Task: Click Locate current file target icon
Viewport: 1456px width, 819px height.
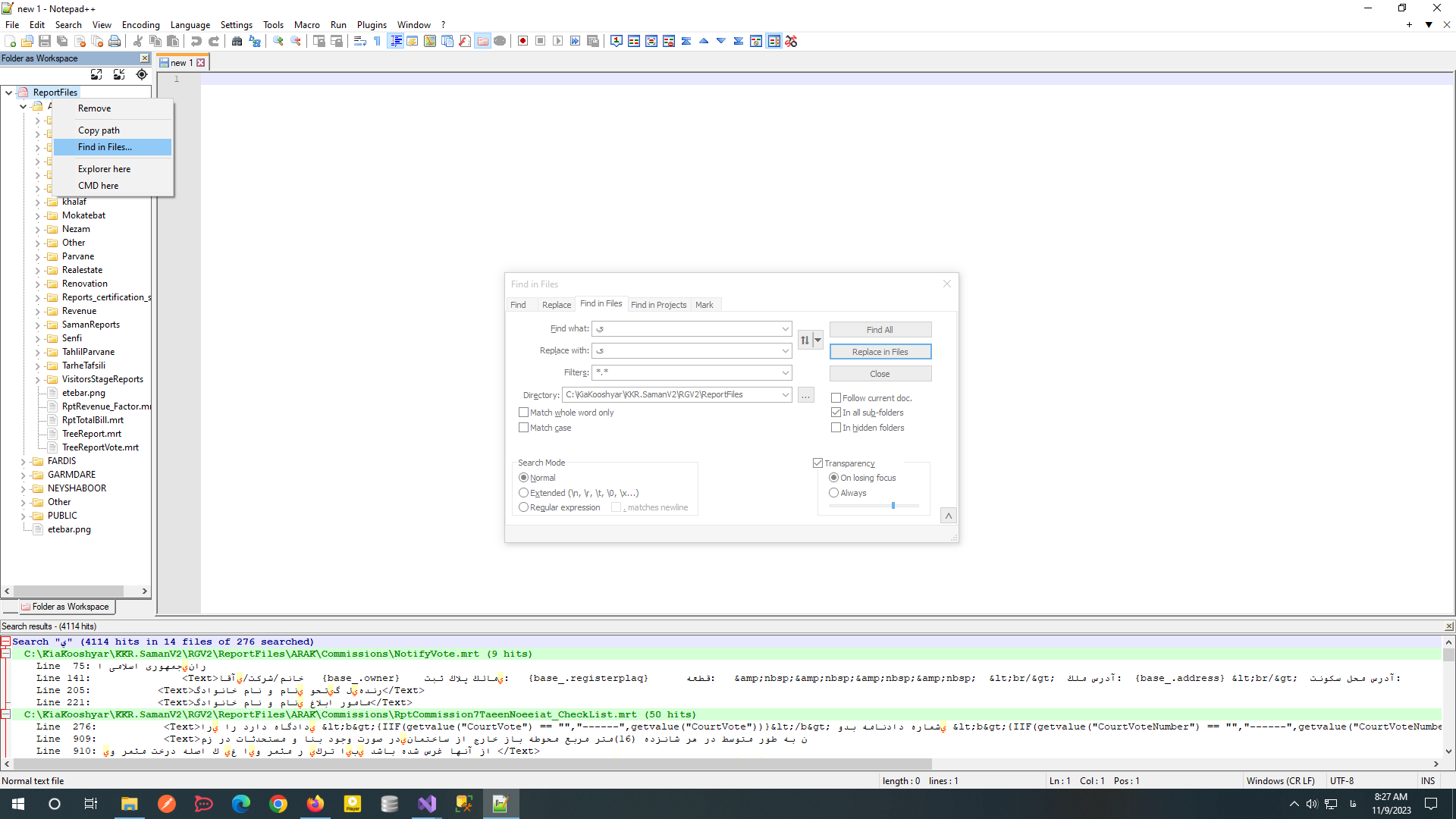Action: [x=142, y=74]
